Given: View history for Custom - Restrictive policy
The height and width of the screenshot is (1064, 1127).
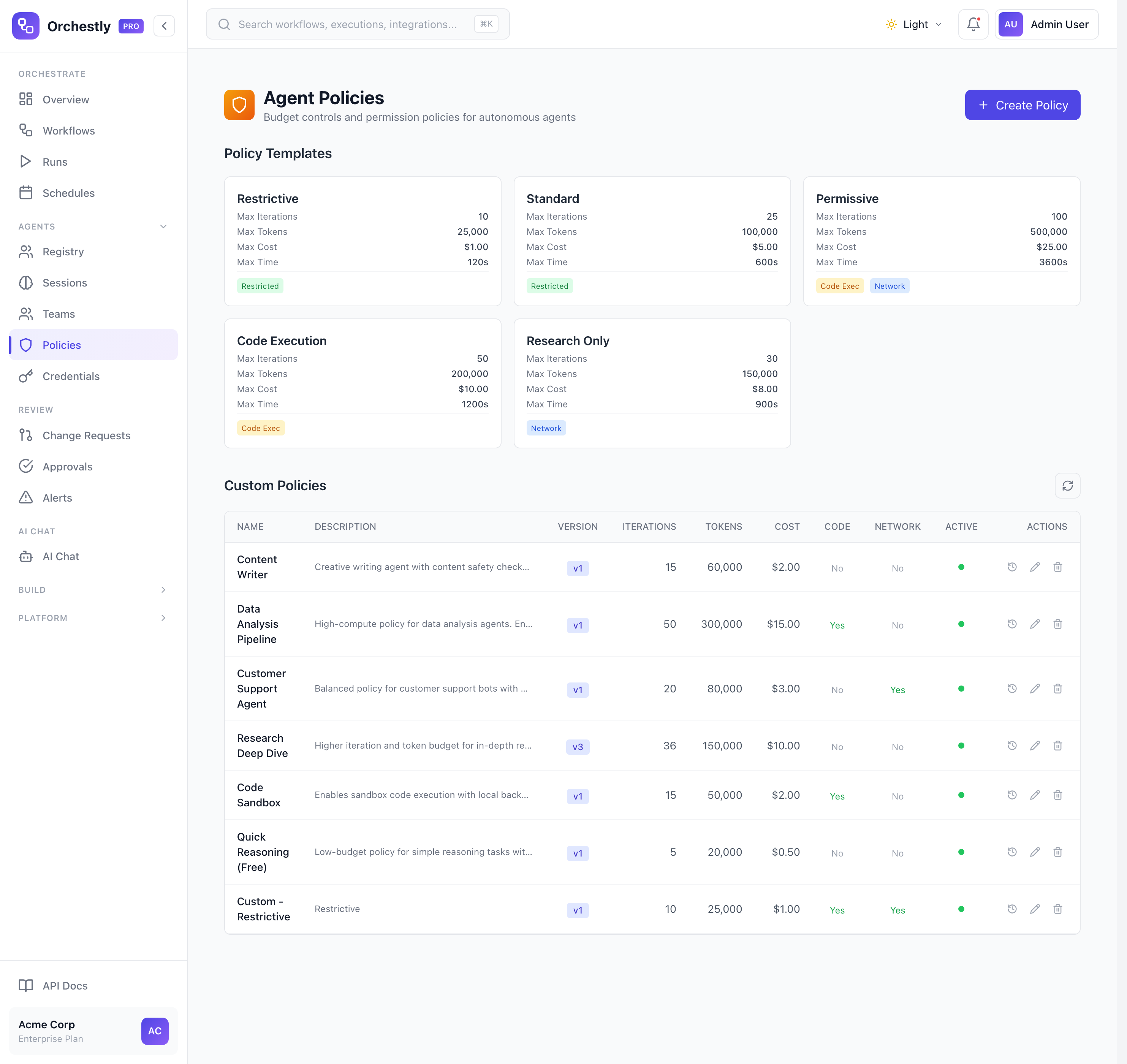Looking at the screenshot, I should coord(1012,909).
